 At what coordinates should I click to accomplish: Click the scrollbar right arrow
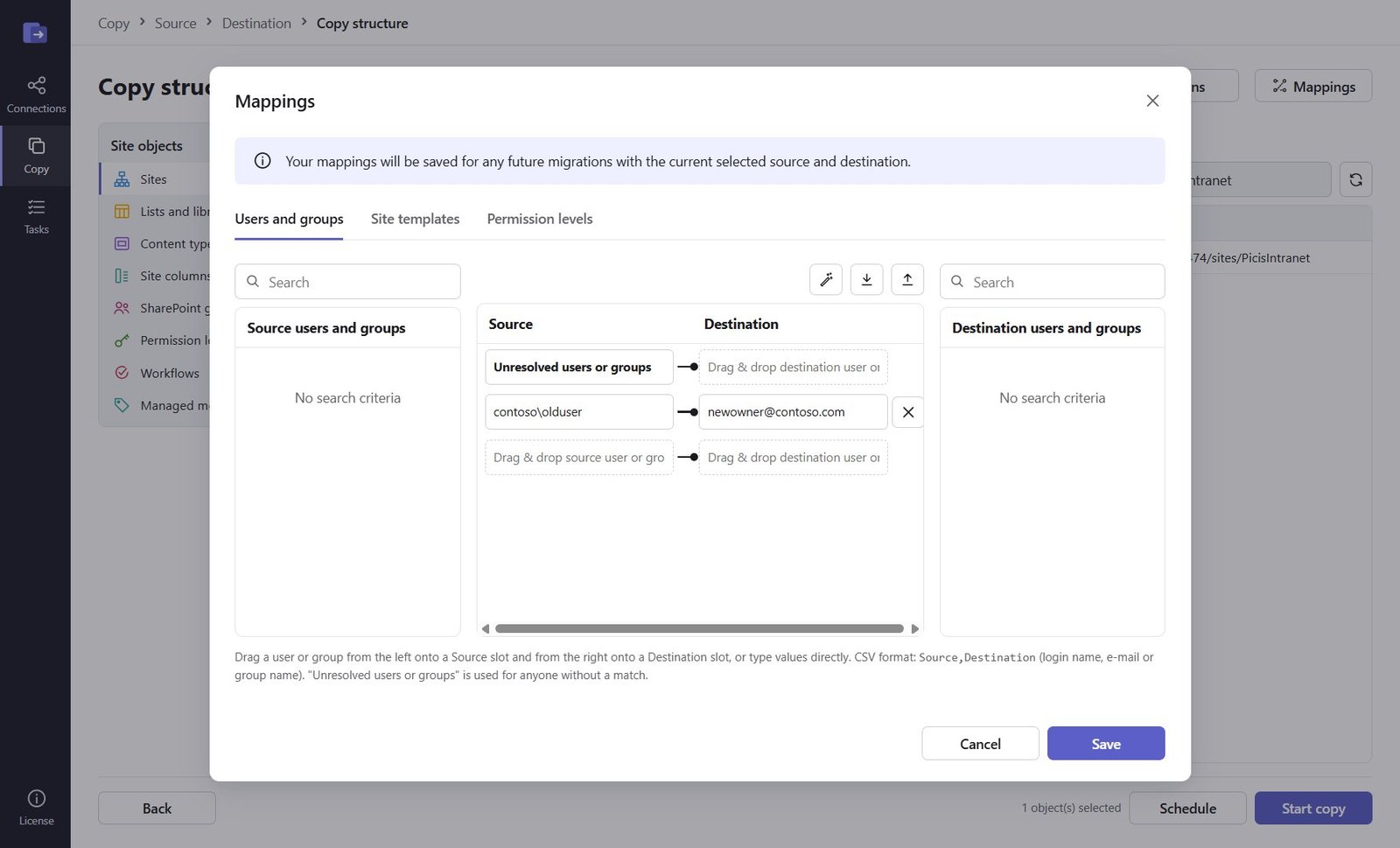coord(914,628)
